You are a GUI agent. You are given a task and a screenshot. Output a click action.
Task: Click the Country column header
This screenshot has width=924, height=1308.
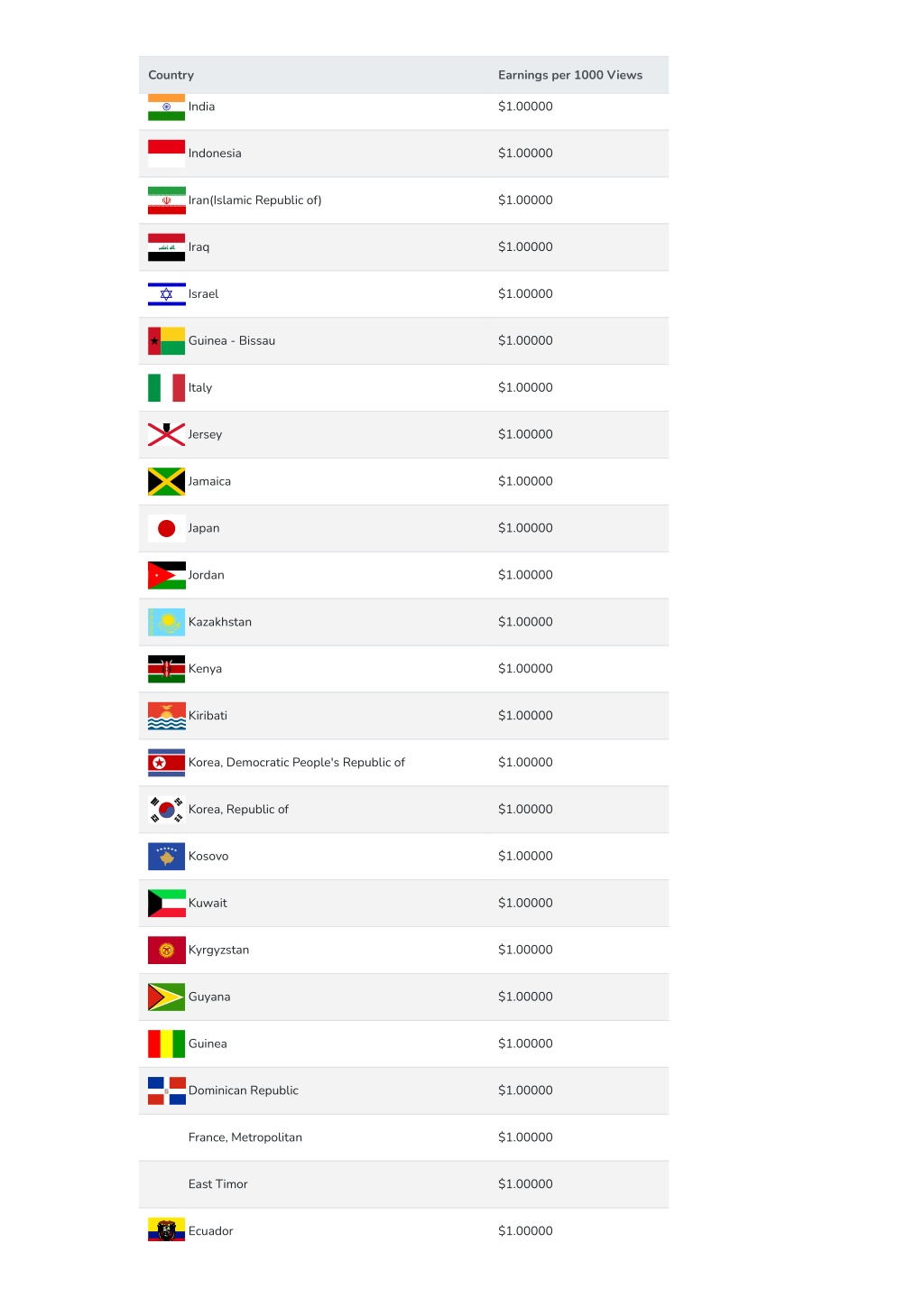(171, 75)
